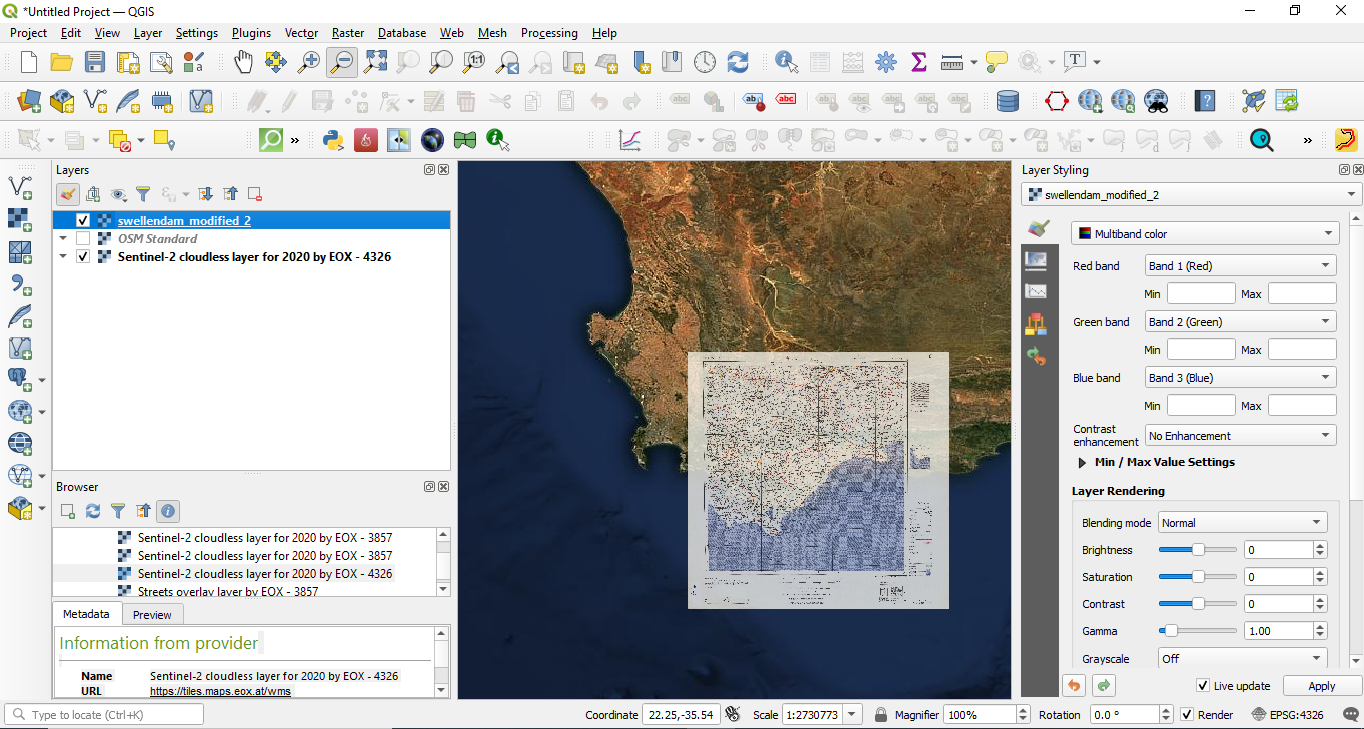Open the Blending mode dropdown

tap(1243, 523)
